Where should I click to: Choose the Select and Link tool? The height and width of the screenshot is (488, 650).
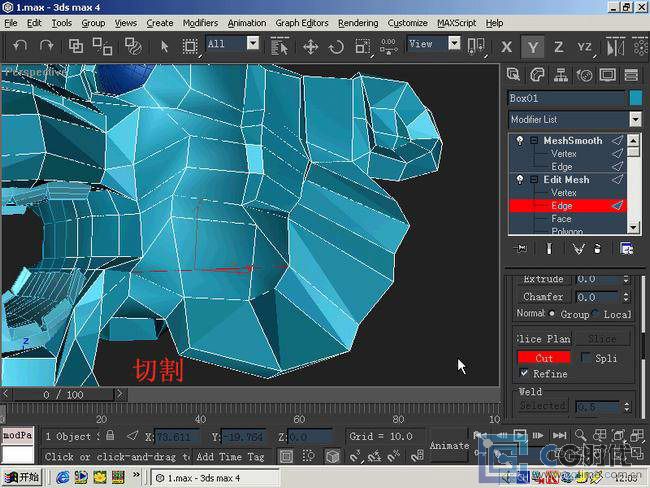point(75,46)
